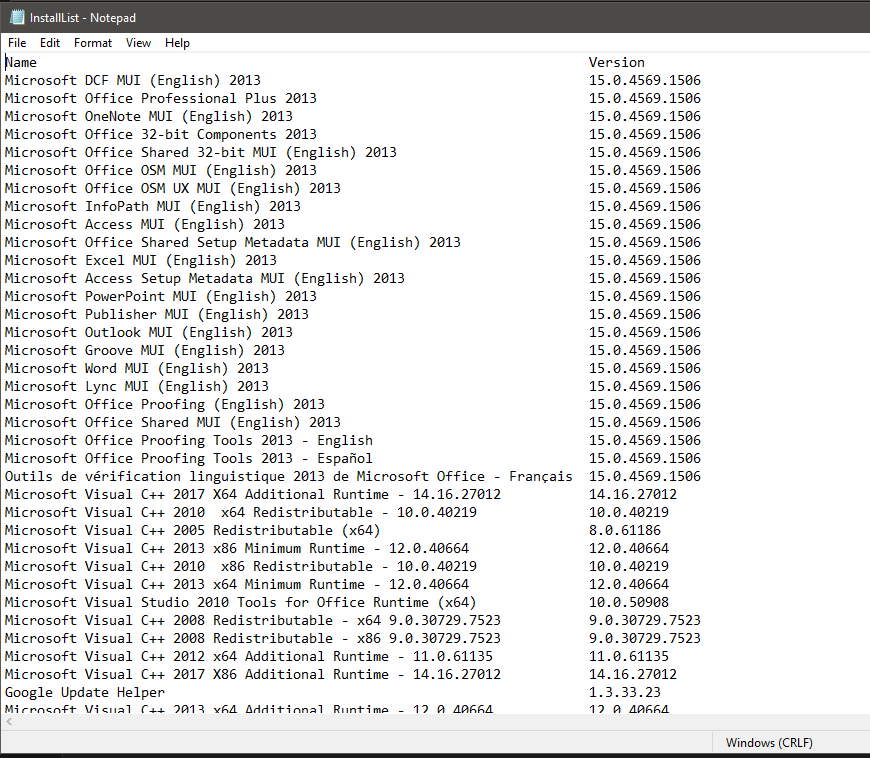Click the Version header text
This screenshot has width=870, height=758.
click(x=616, y=62)
